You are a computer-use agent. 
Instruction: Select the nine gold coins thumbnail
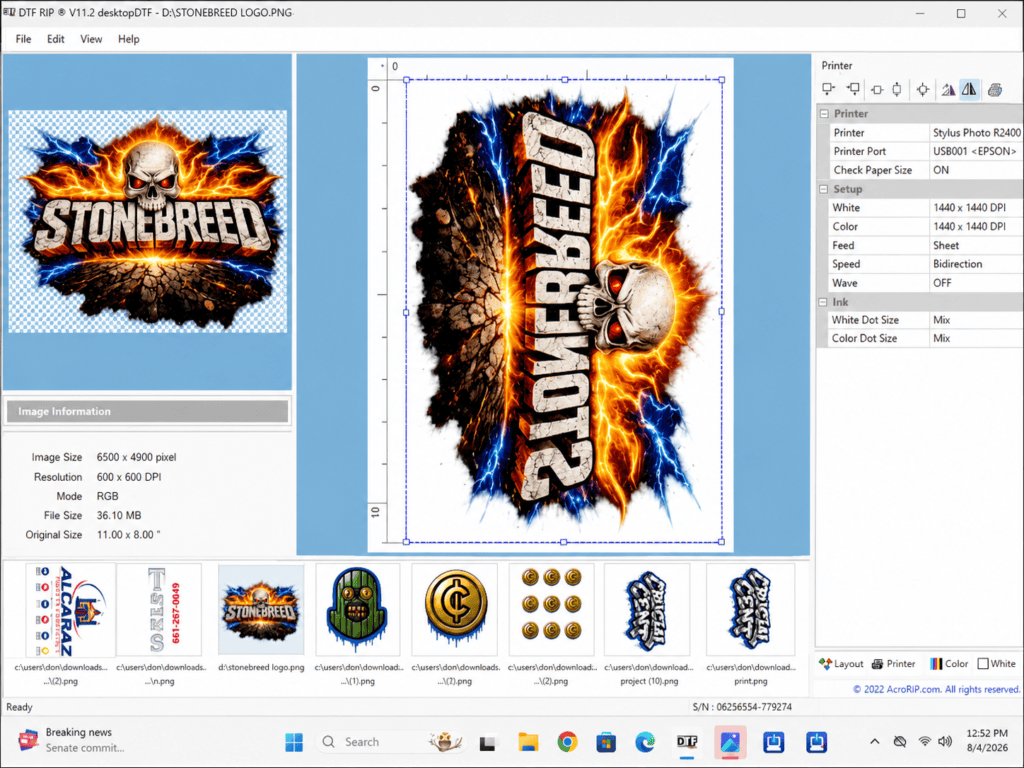click(551, 610)
